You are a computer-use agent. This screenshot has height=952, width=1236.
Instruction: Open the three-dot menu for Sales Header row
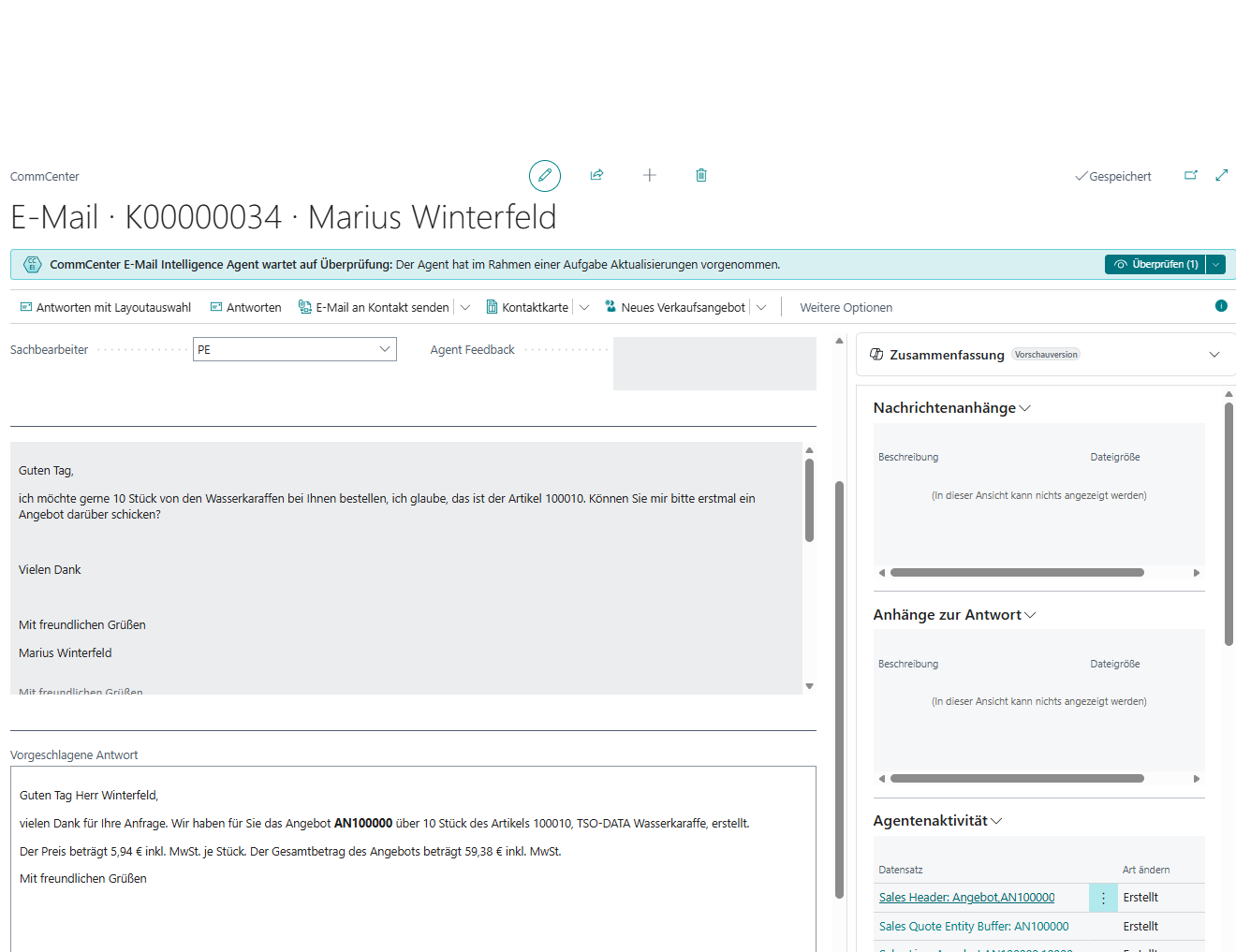click(x=1103, y=898)
